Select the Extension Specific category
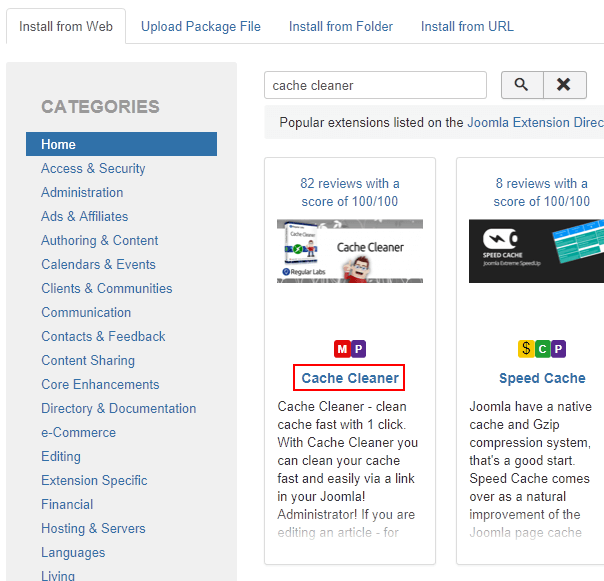The width and height of the screenshot is (604, 581). (x=94, y=480)
